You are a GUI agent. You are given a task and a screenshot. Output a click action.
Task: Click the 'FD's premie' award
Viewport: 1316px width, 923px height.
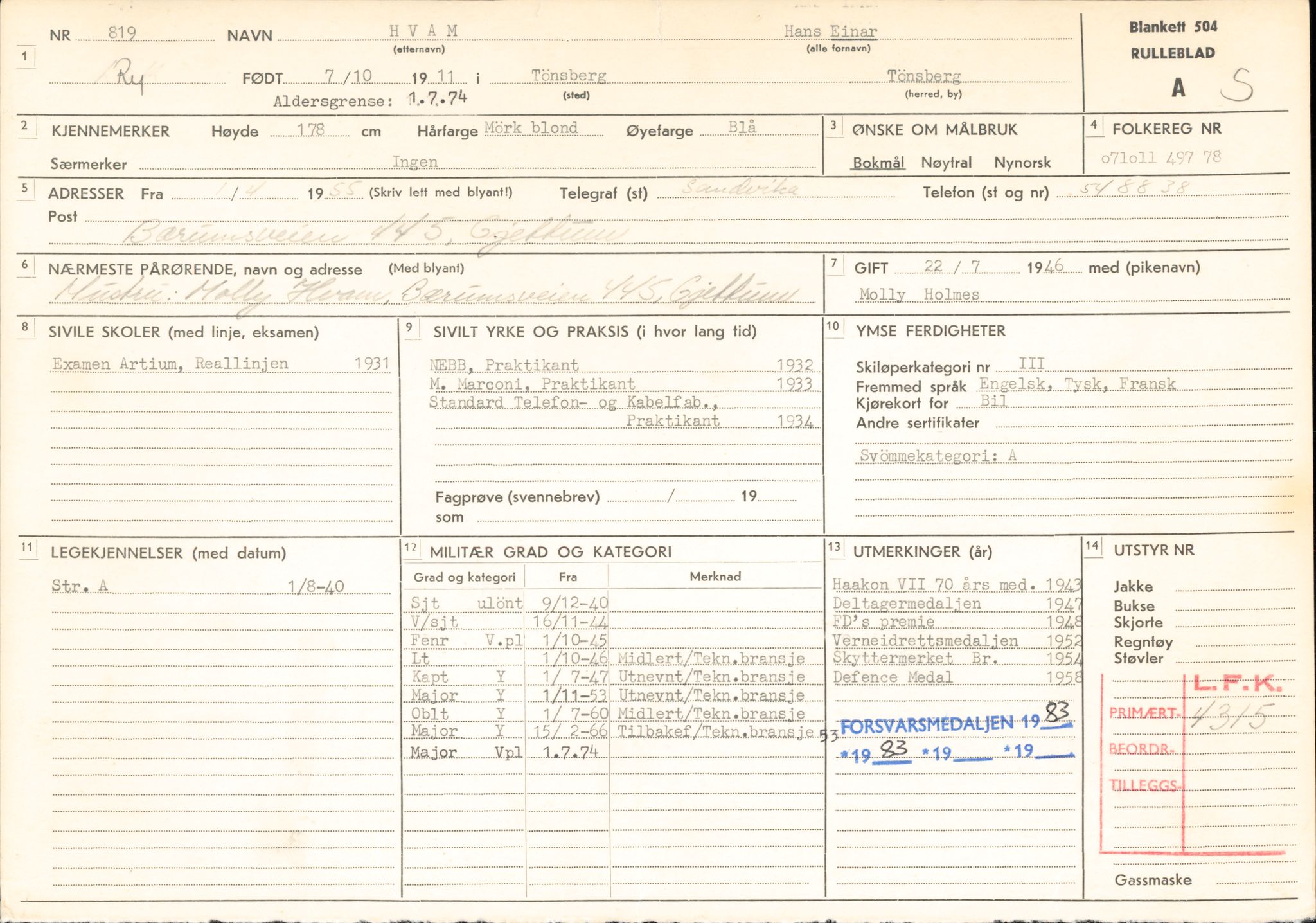point(884,622)
